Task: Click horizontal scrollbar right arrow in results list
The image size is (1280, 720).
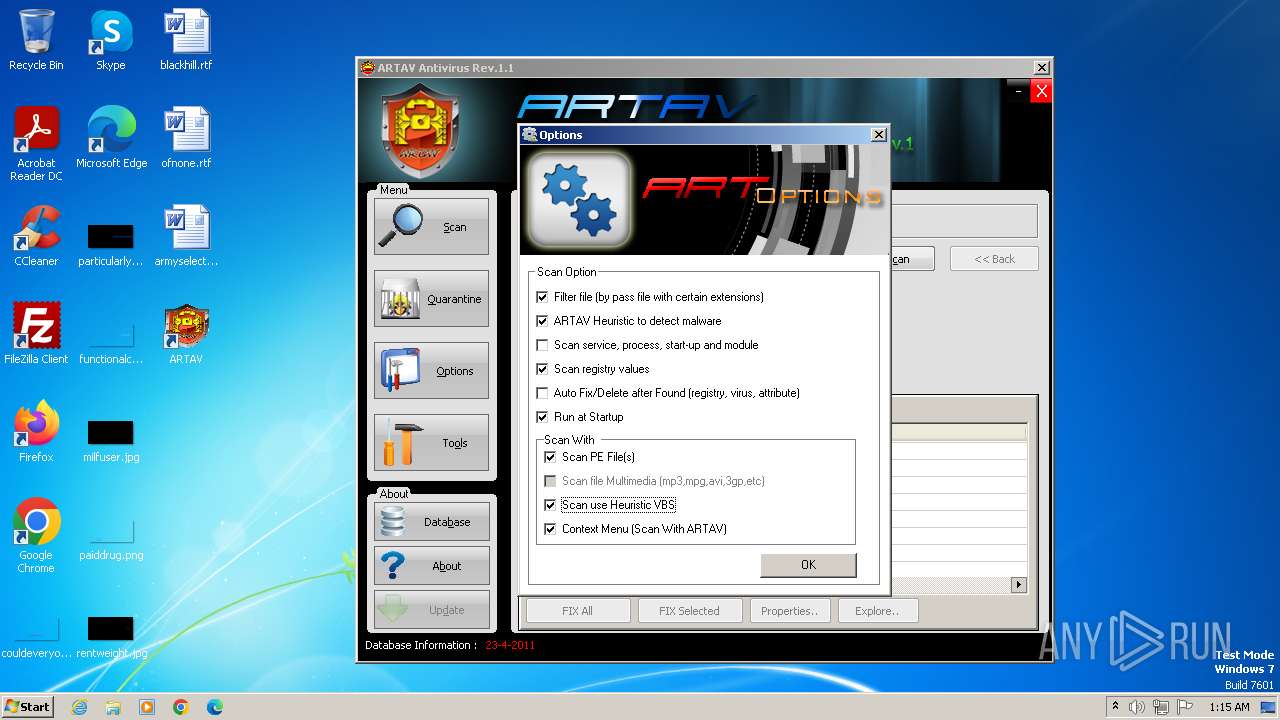Action: (x=1019, y=585)
